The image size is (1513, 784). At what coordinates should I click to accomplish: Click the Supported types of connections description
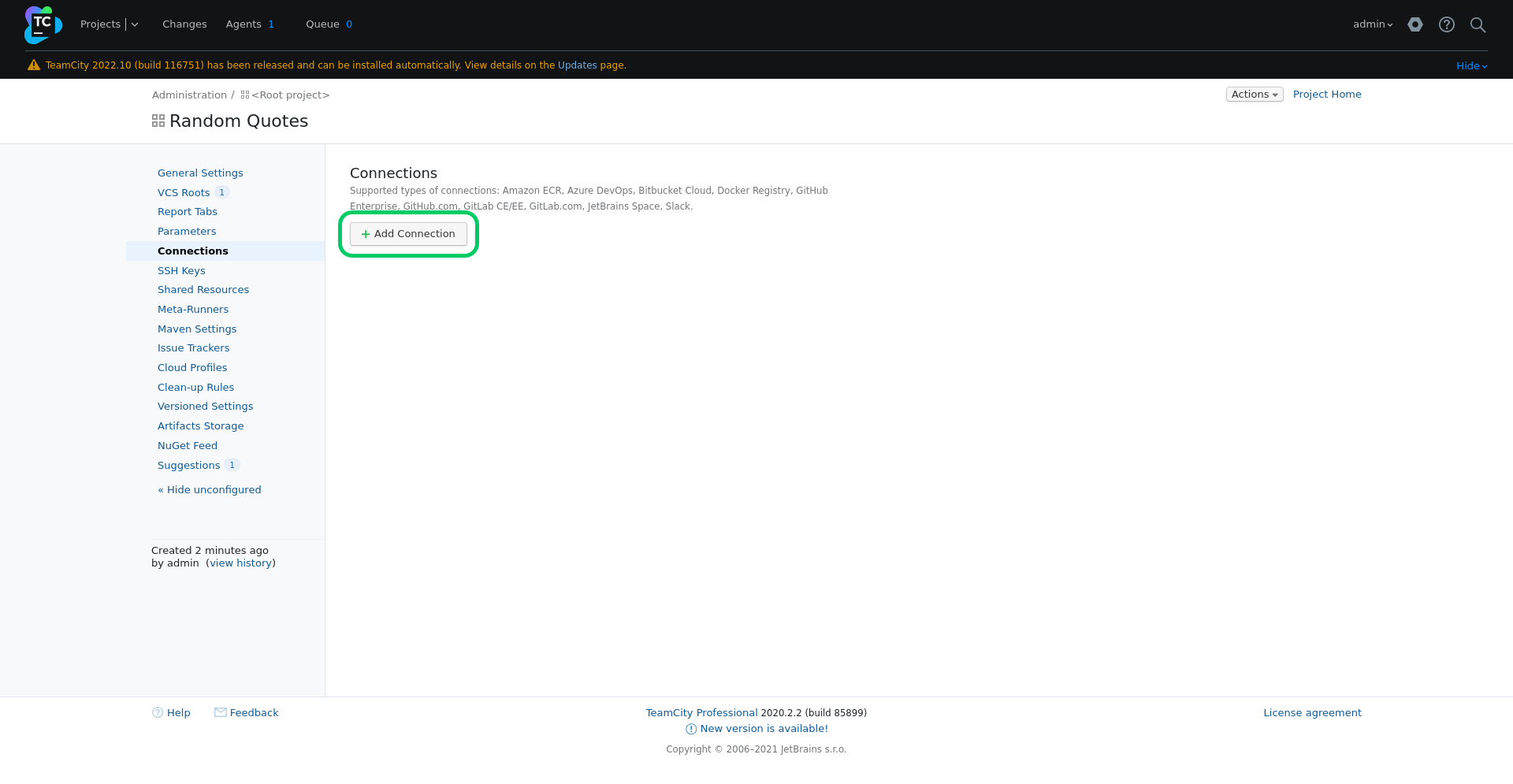(x=589, y=199)
